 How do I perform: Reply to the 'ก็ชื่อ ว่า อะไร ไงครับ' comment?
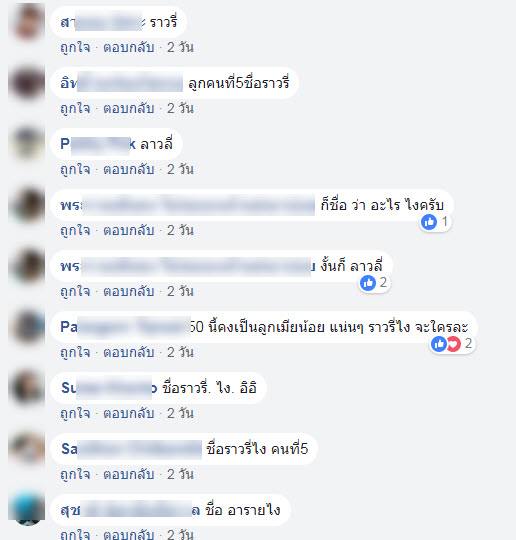(x=128, y=230)
